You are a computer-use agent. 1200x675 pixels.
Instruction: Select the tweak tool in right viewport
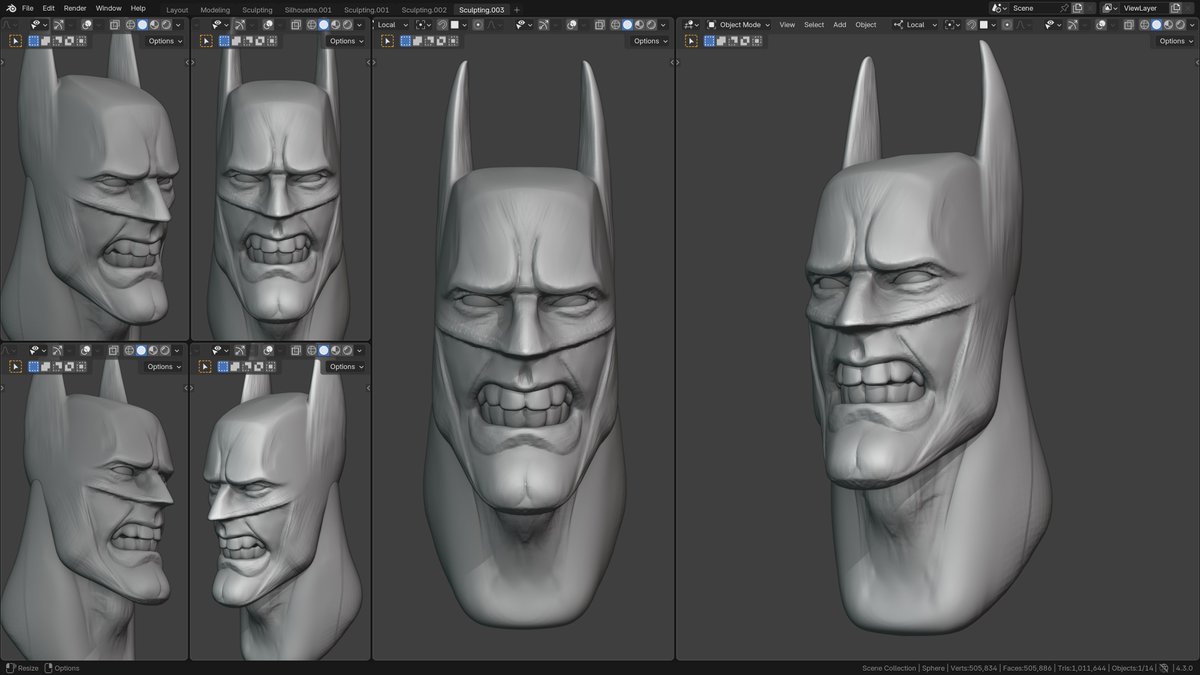pos(691,41)
